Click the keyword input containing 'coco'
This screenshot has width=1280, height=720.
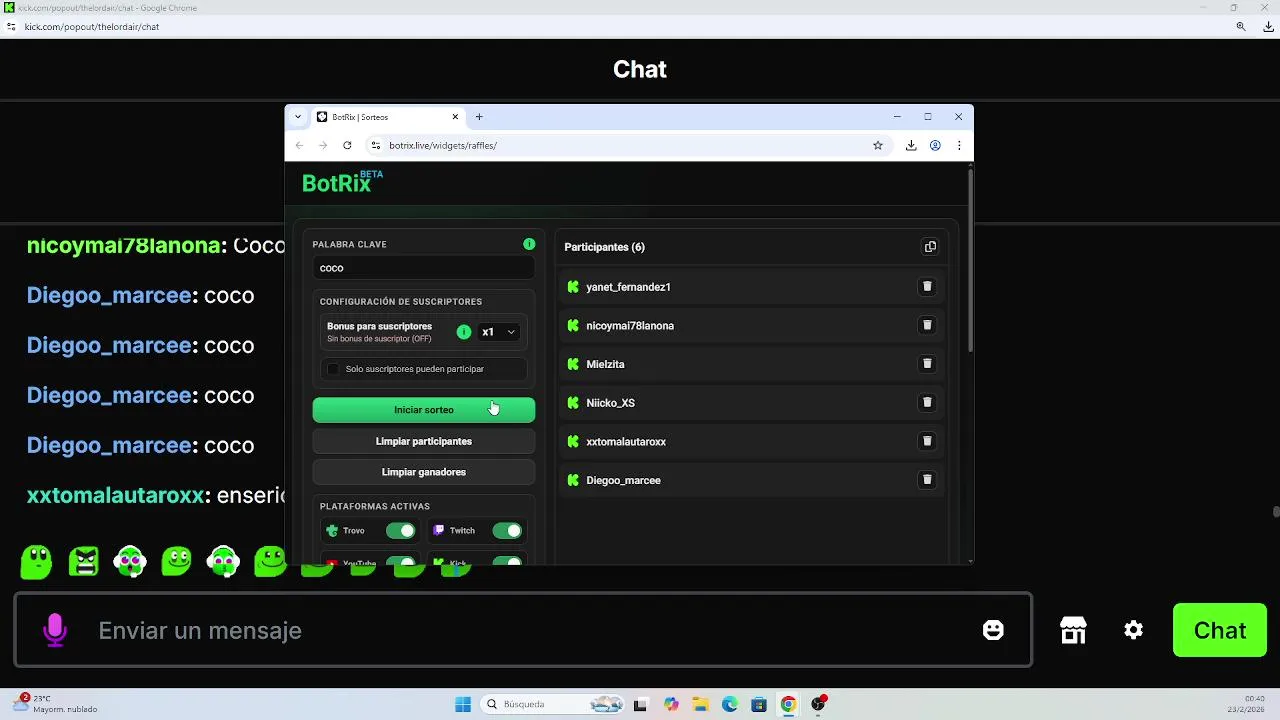[x=424, y=268]
